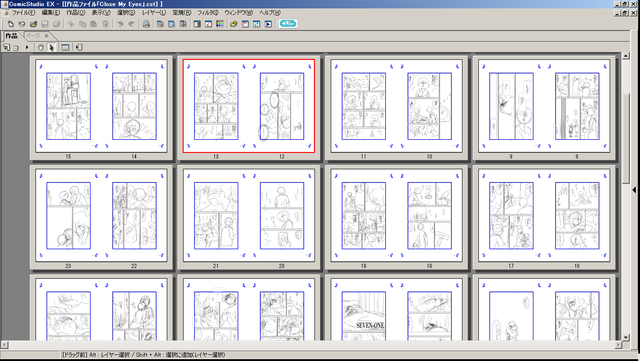Viewport: 640px width, 361px height.
Task: Expand the small black triangle flyout
Action: pos(27,47)
